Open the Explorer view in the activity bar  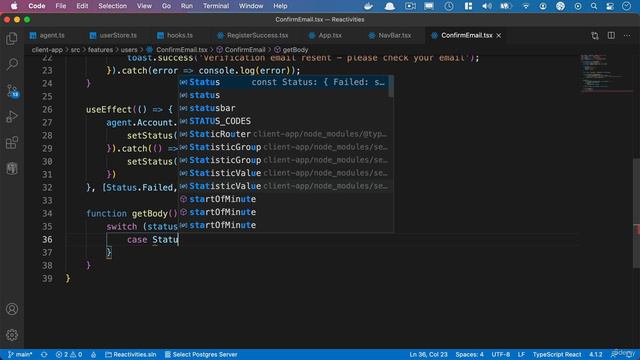point(12,38)
